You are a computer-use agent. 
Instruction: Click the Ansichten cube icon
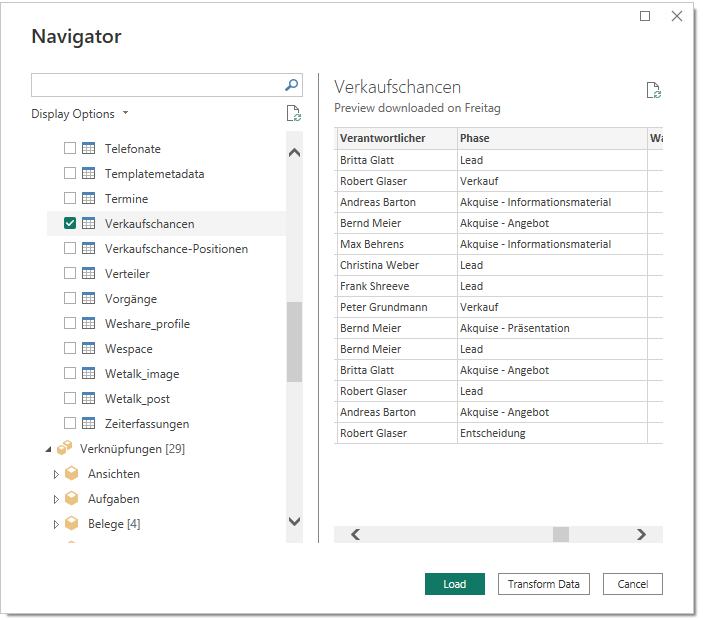(72, 473)
